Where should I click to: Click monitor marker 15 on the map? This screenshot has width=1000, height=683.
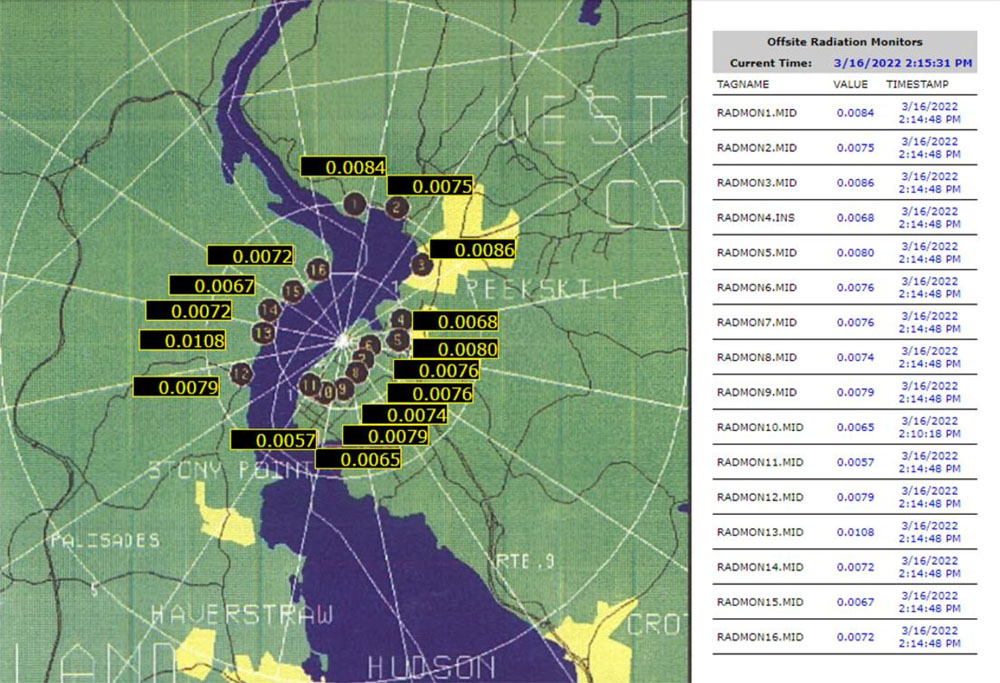(x=292, y=291)
